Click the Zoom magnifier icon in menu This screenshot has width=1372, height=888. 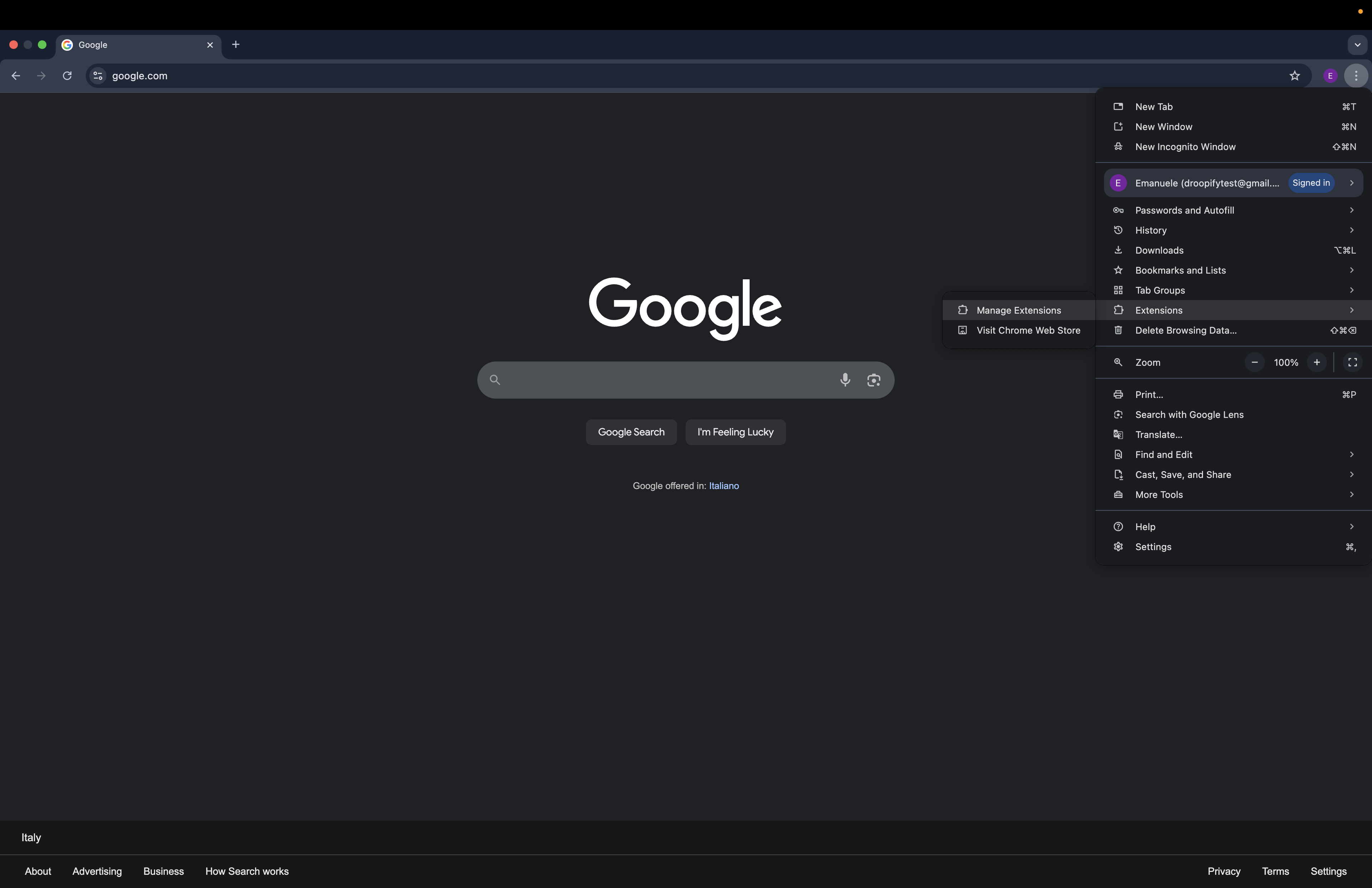click(x=1118, y=363)
